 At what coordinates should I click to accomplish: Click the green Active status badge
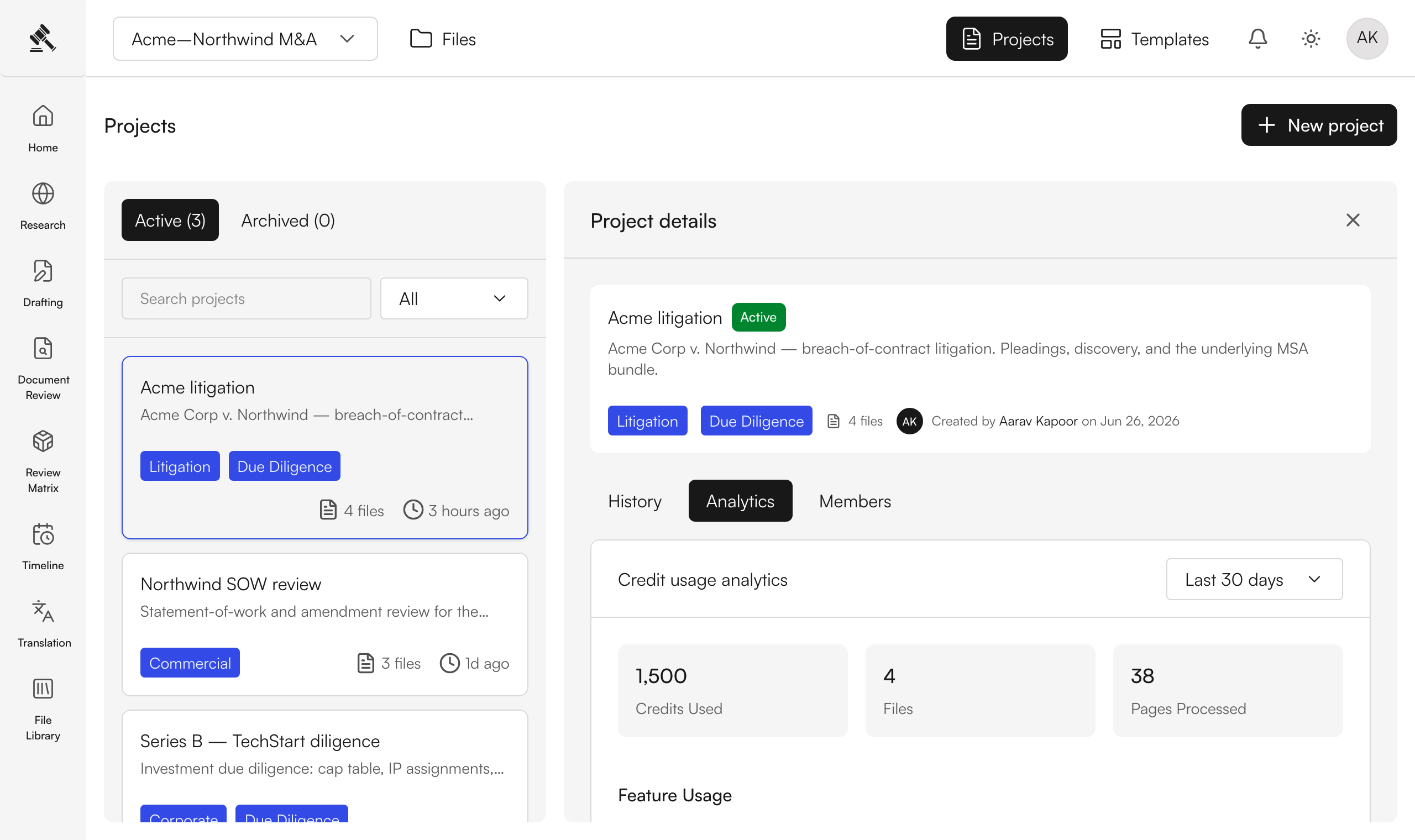(758, 317)
